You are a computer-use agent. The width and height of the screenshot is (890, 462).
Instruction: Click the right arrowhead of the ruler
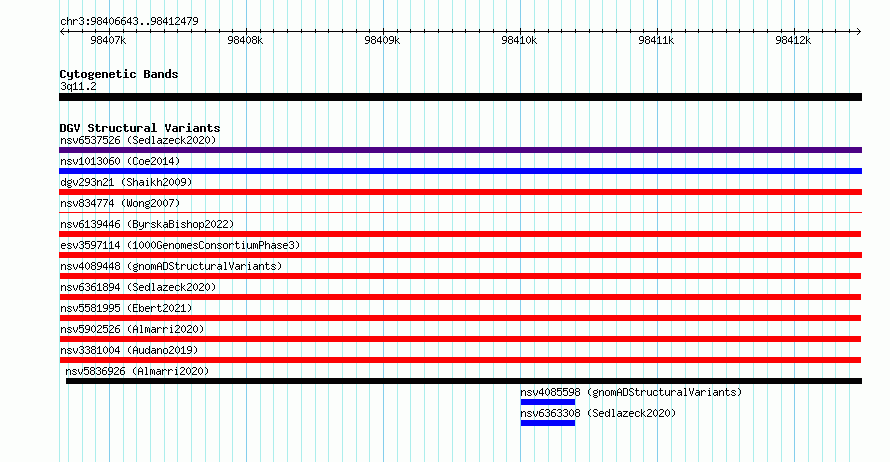(859, 32)
